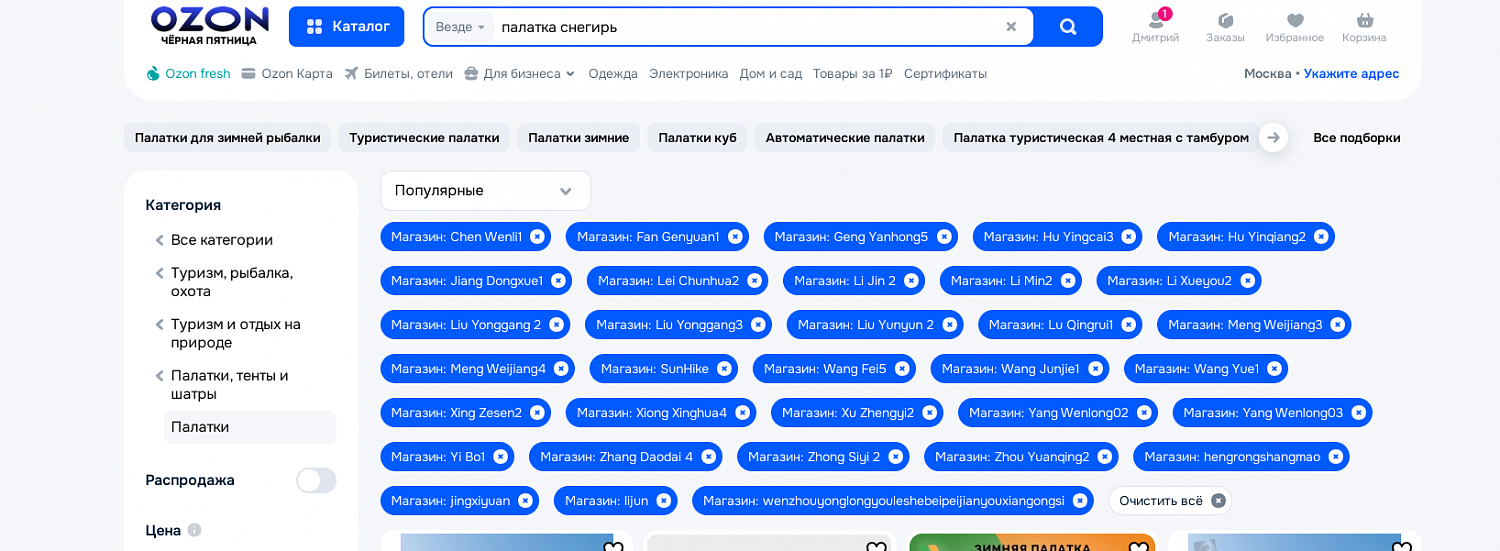
Task: Remove the Магазин: Meng Weijiang3 filter
Action: click(1337, 325)
